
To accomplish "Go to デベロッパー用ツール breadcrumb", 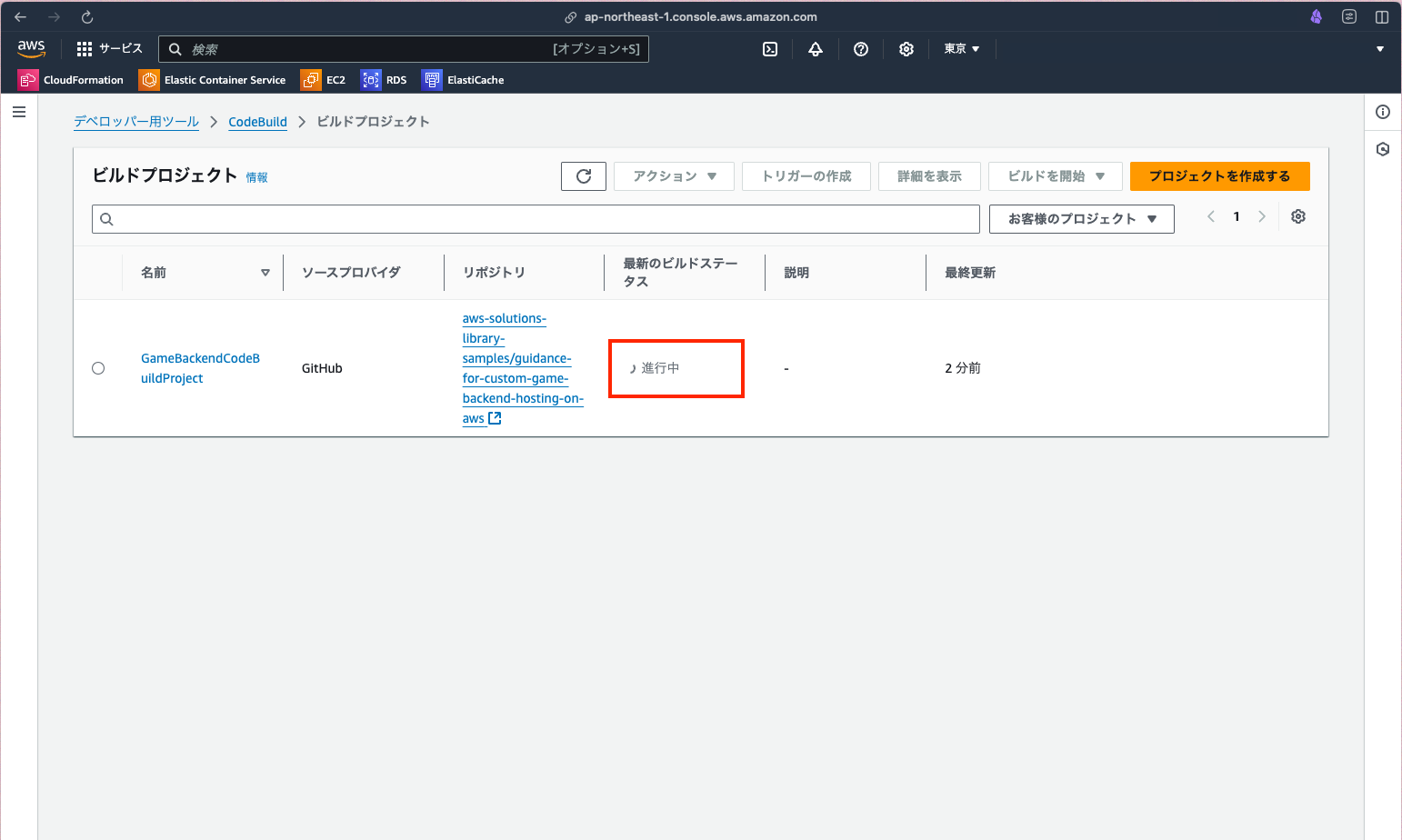I will [136, 122].
